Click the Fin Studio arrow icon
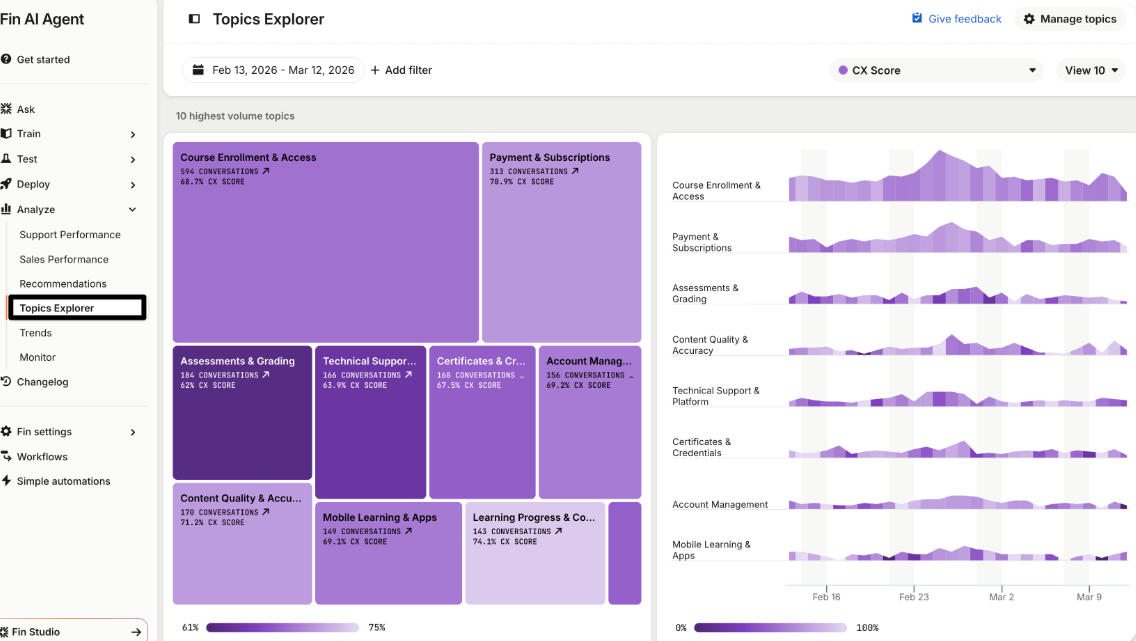The height and width of the screenshot is (641, 1136). point(135,632)
